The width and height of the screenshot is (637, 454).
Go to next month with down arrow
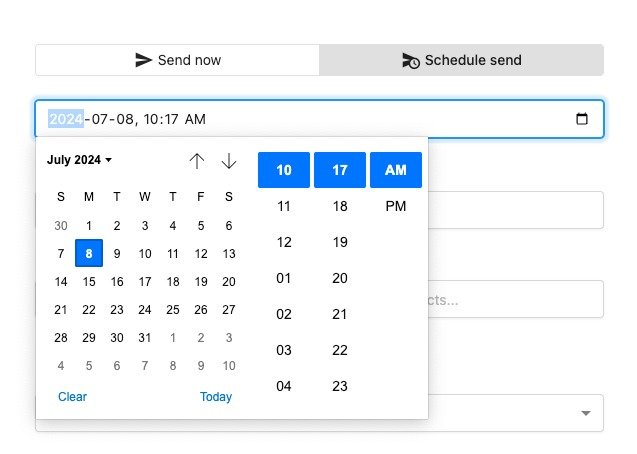tap(229, 161)
